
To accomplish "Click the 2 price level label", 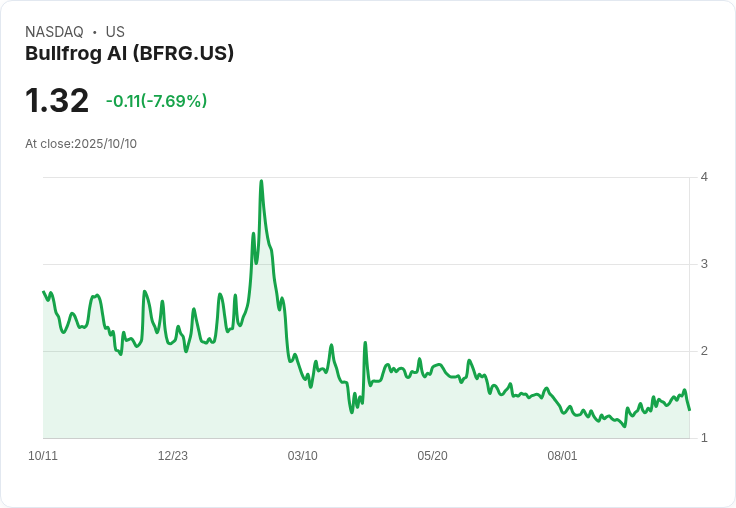I will tap(704, 351).
